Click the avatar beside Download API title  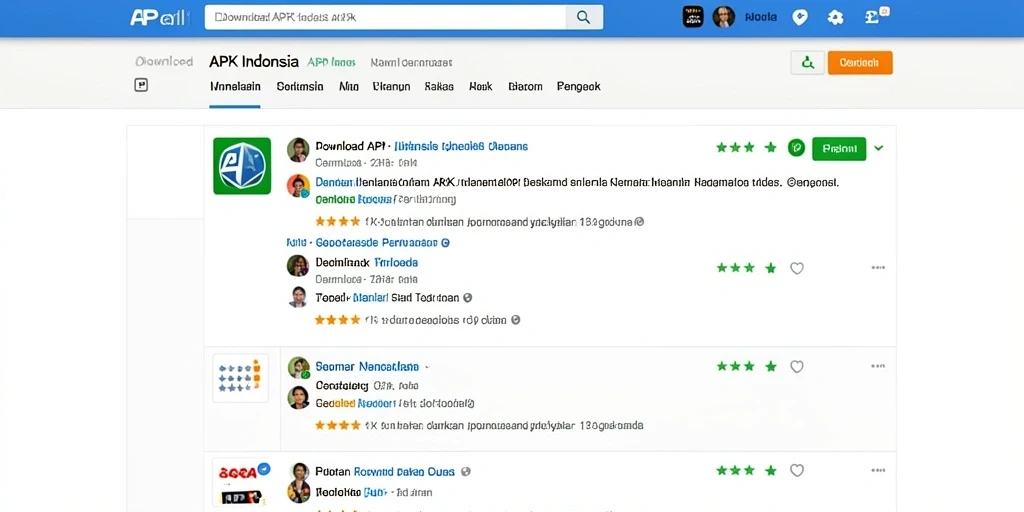298,150
